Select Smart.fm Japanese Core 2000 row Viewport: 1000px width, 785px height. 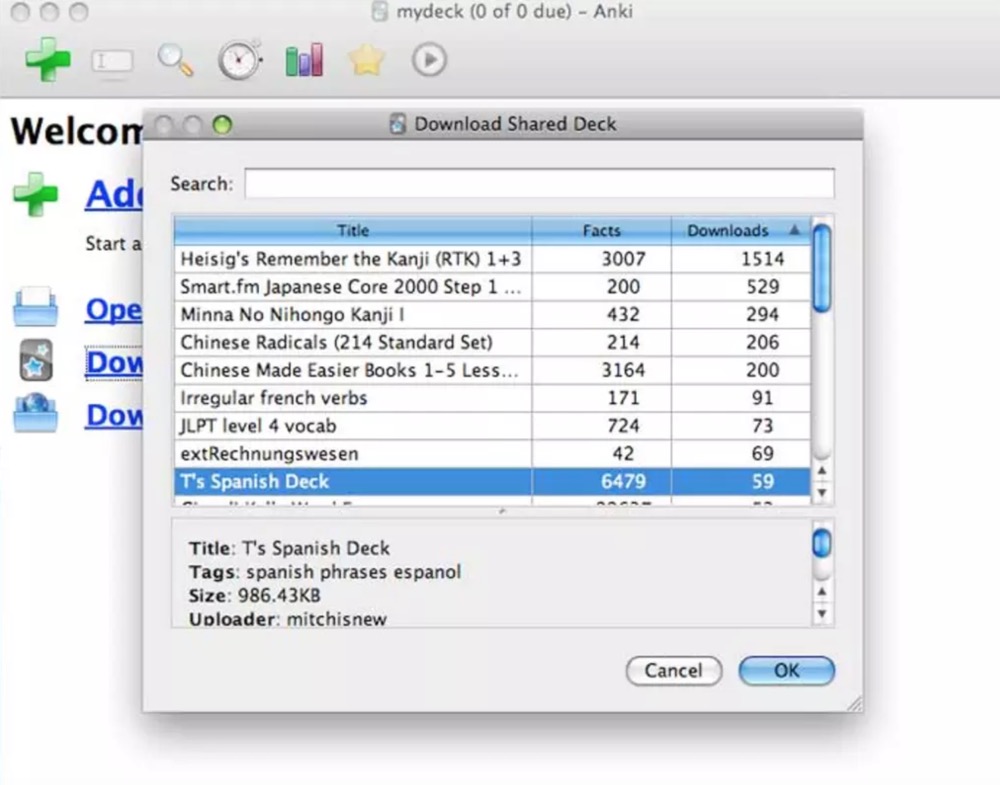(492, 287)
